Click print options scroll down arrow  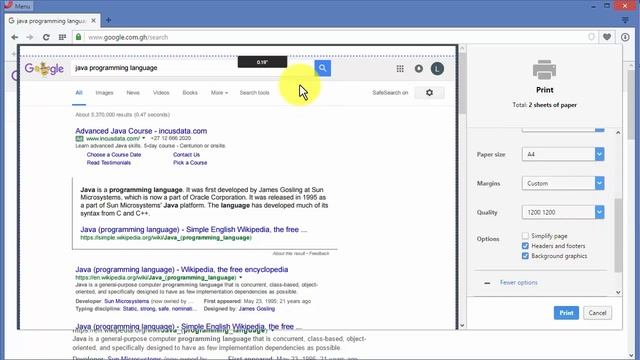coord(618,292)
